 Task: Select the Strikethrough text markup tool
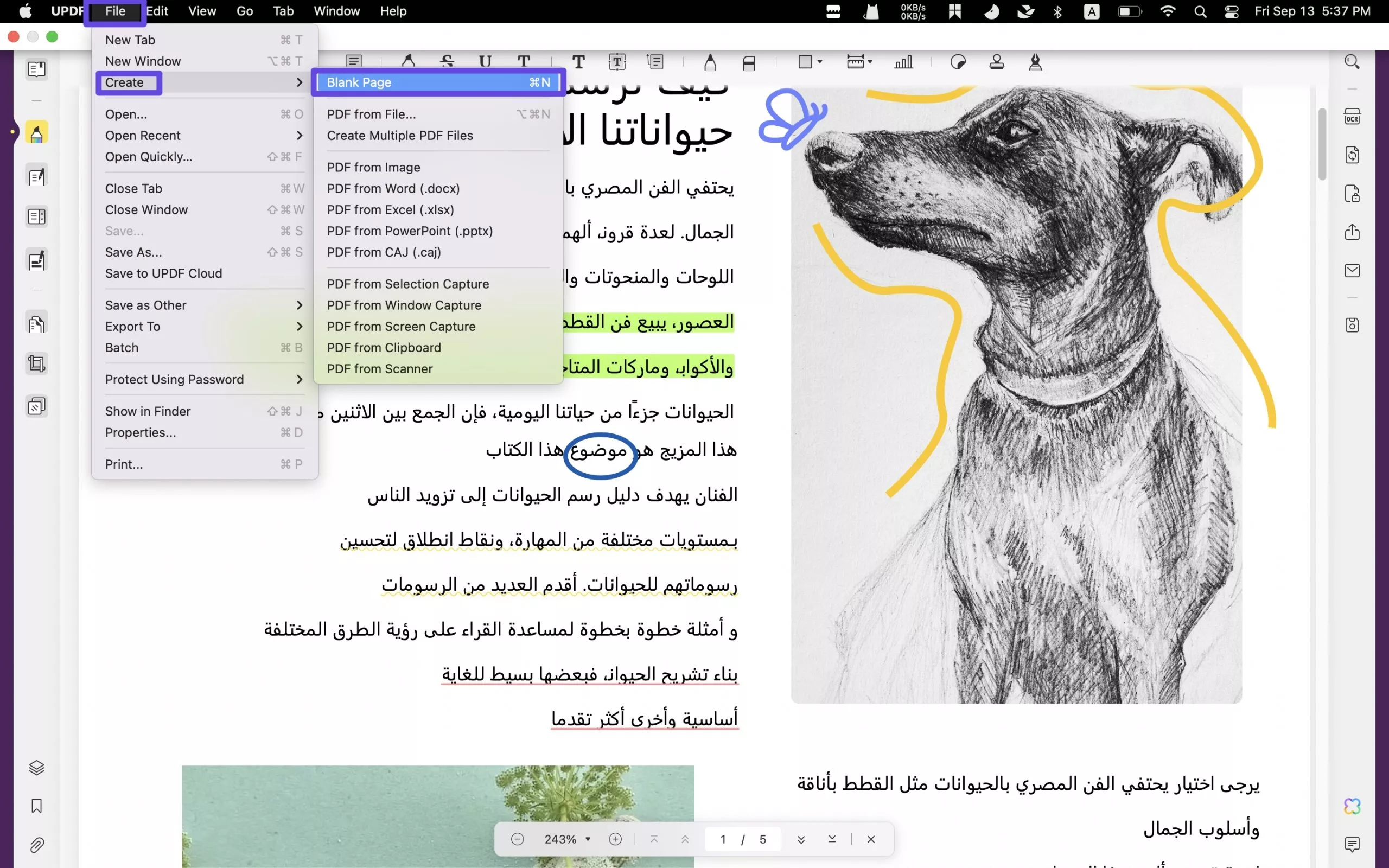tap(447, 61)
